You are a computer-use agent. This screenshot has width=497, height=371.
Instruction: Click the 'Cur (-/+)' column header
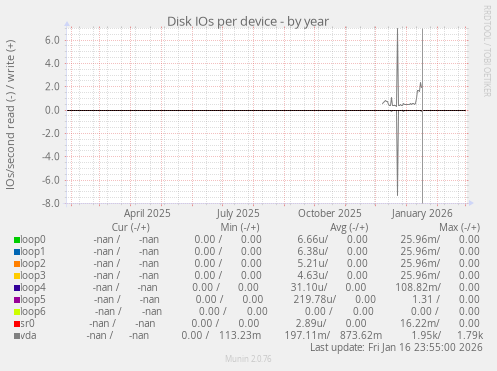(x=131, y=227)
